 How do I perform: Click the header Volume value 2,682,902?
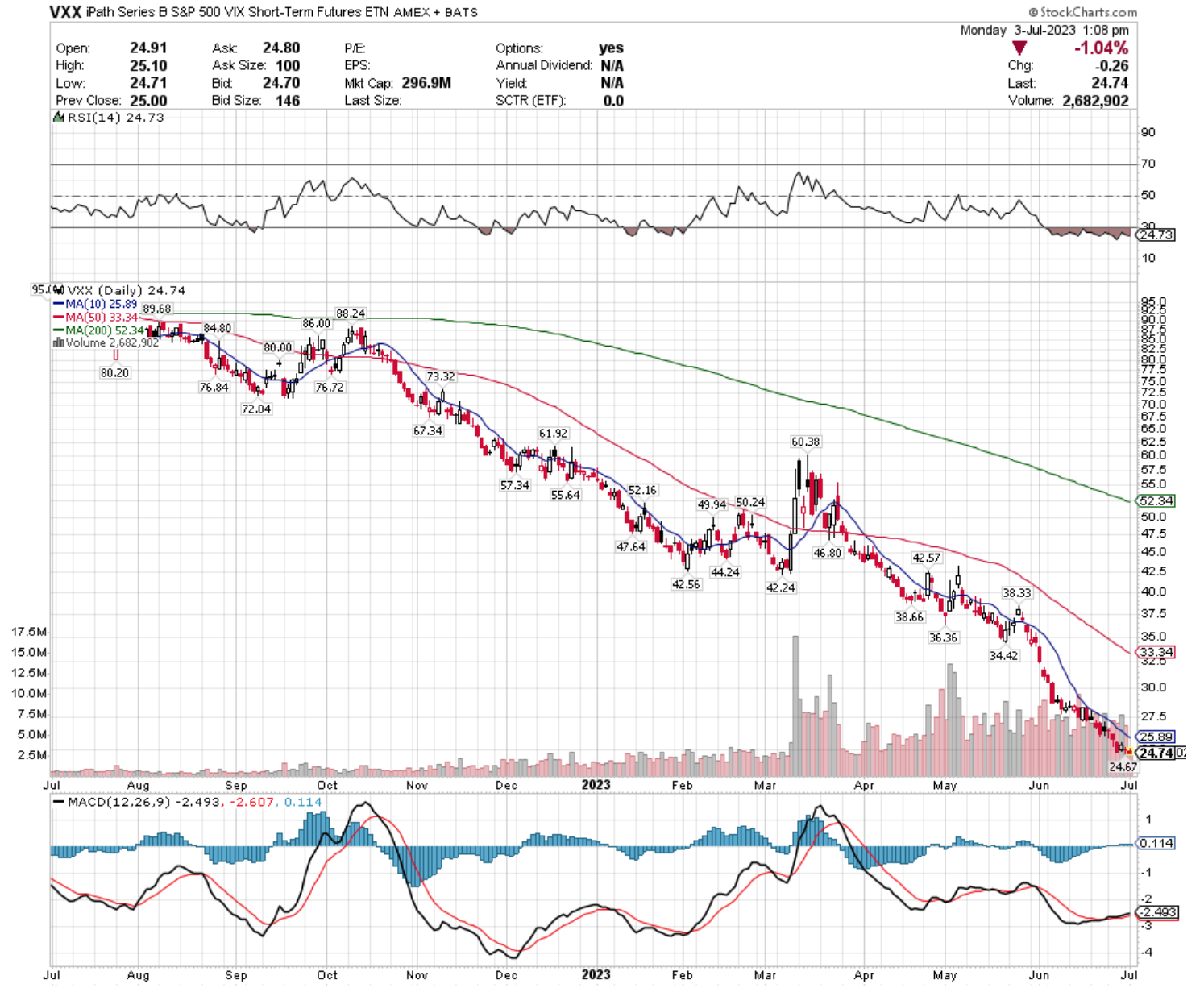1096,101
